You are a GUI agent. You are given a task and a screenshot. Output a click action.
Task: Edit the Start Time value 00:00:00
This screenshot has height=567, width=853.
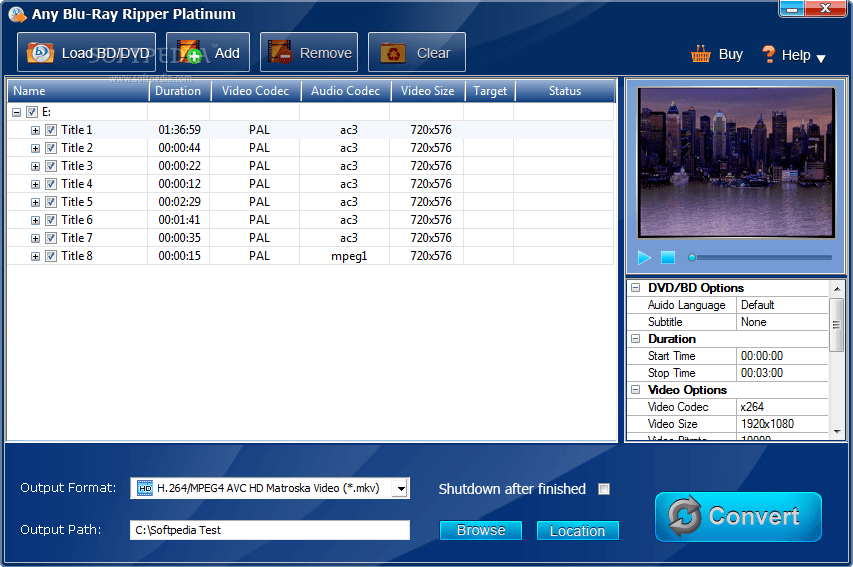pyautogui.click(x=782, y=356)
